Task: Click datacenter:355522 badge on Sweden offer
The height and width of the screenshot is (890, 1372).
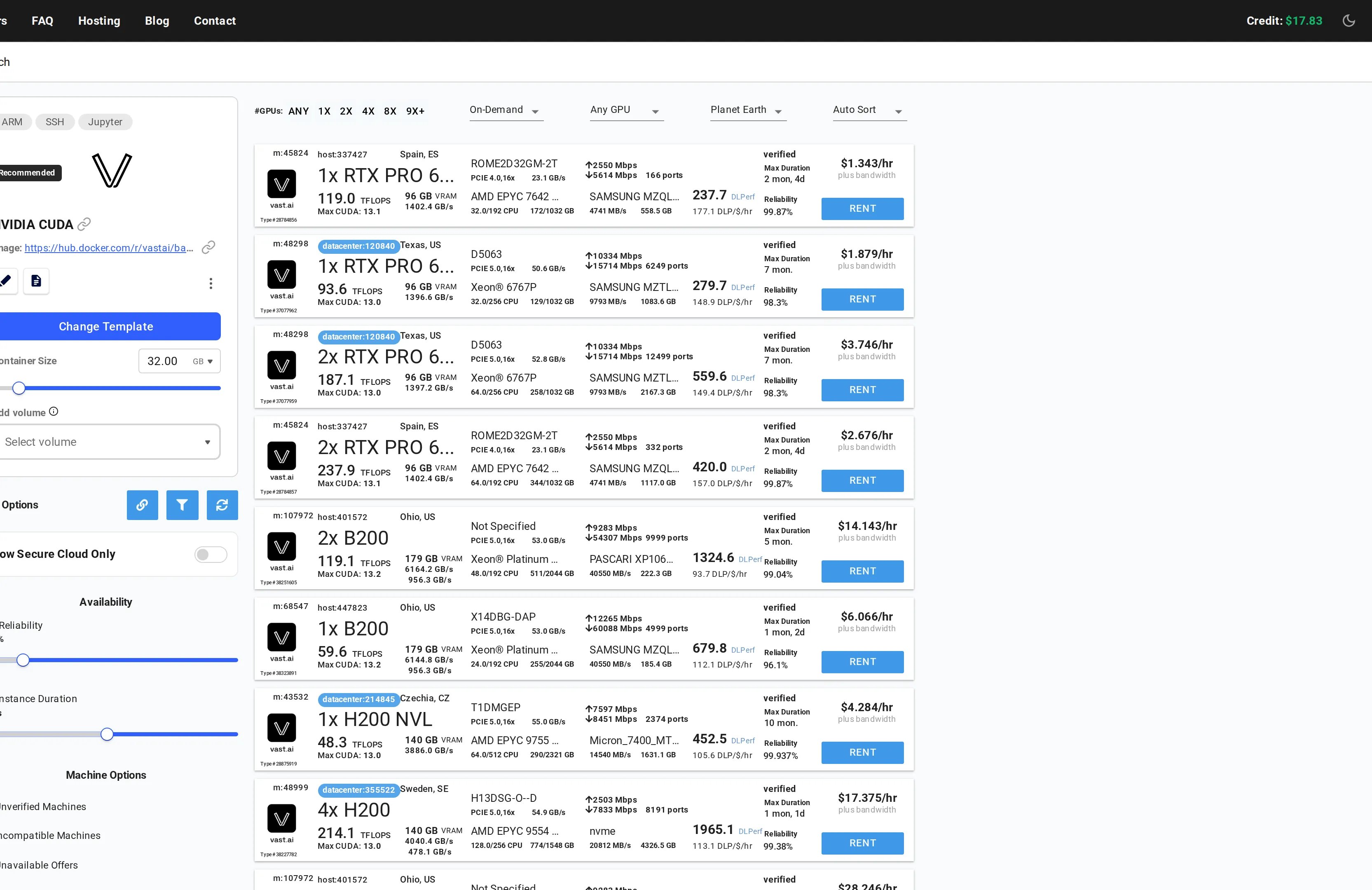Action: point(358,790)
